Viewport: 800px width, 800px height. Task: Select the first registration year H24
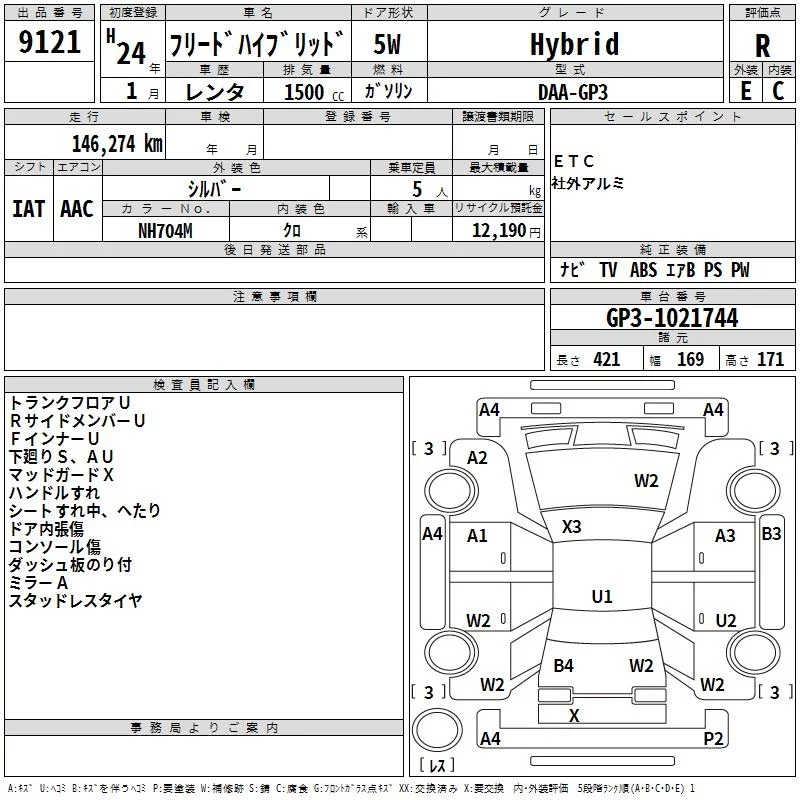tap(127, 48)
